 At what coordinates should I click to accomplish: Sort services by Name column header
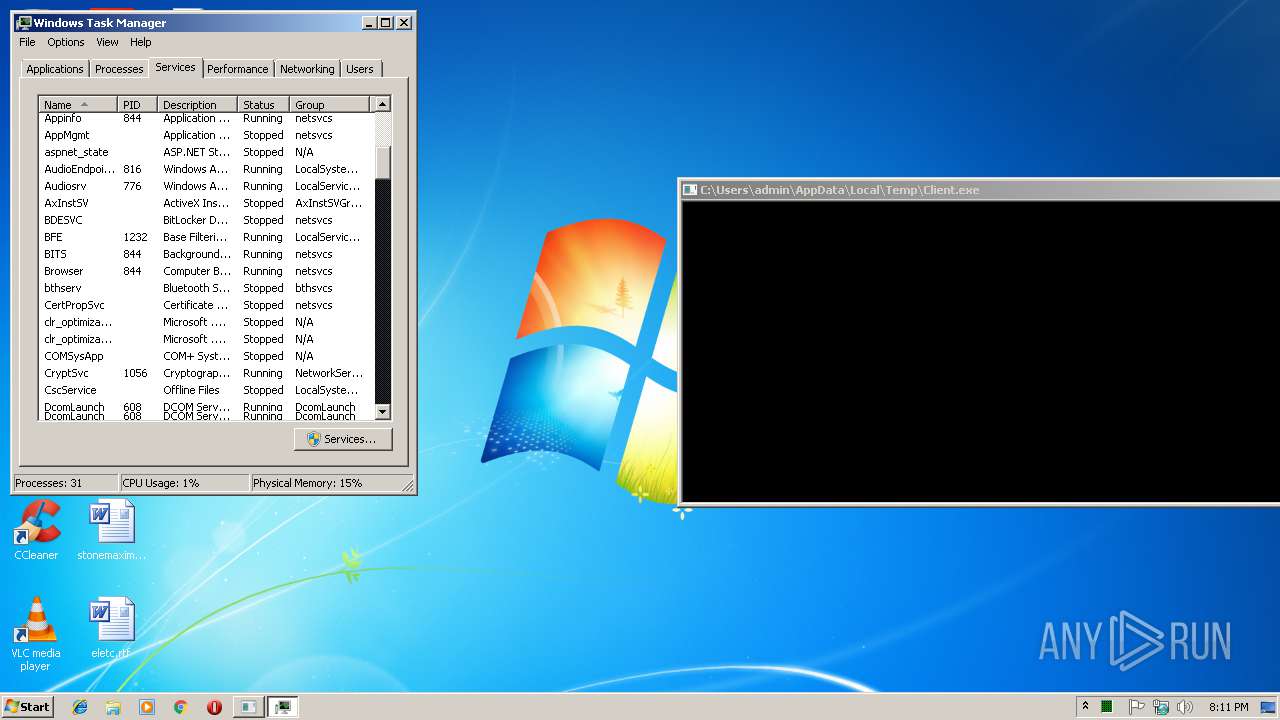pos(78,104)
